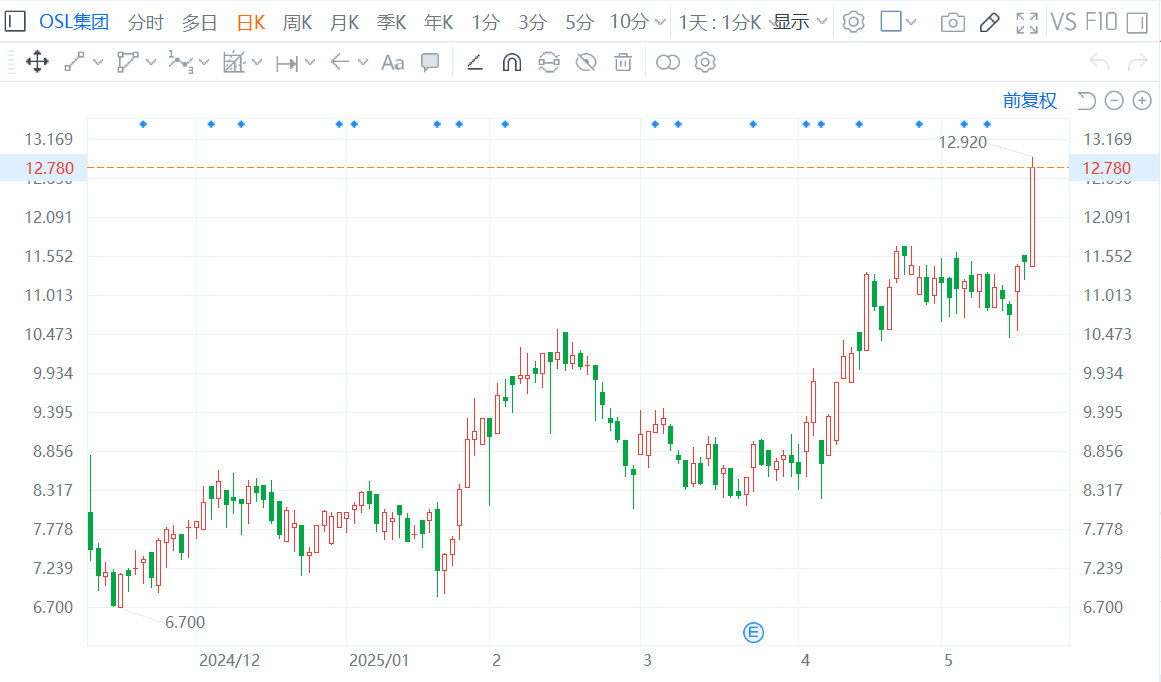Toggle the right side panel
Image resolution: width=1161 pixels, height=682 pixels.
(x=1137, y=22)
